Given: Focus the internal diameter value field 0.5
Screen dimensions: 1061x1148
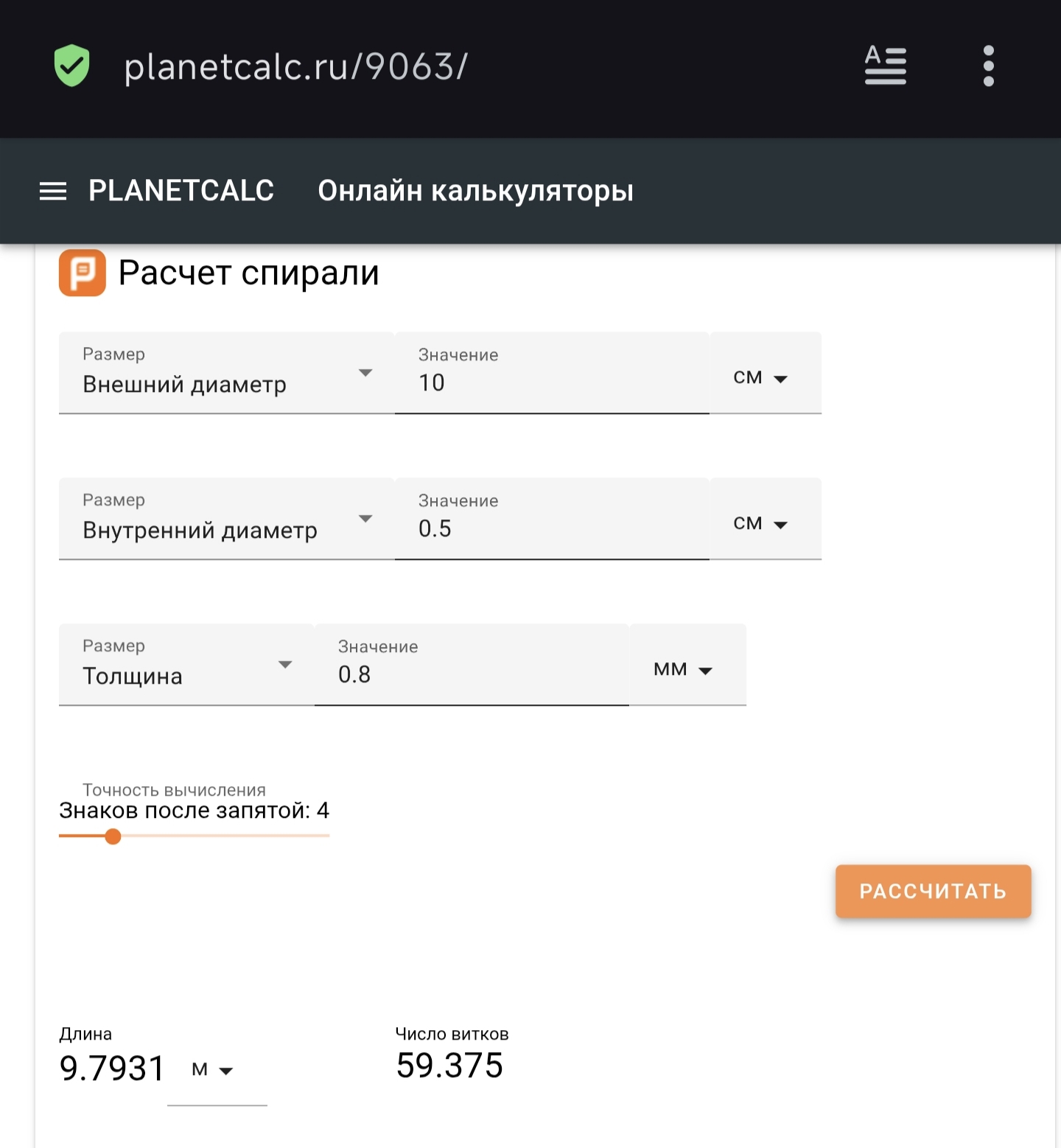Looking at the screenshot, I should [551, 528].
